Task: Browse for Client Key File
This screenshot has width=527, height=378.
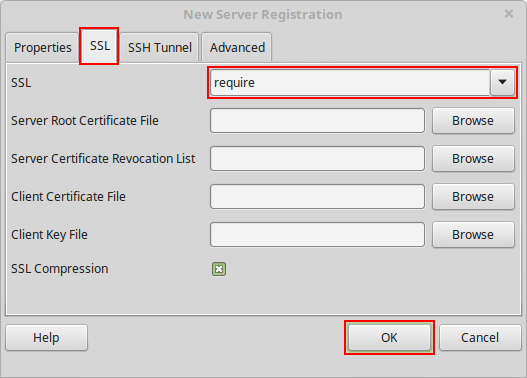Action: 473,234
